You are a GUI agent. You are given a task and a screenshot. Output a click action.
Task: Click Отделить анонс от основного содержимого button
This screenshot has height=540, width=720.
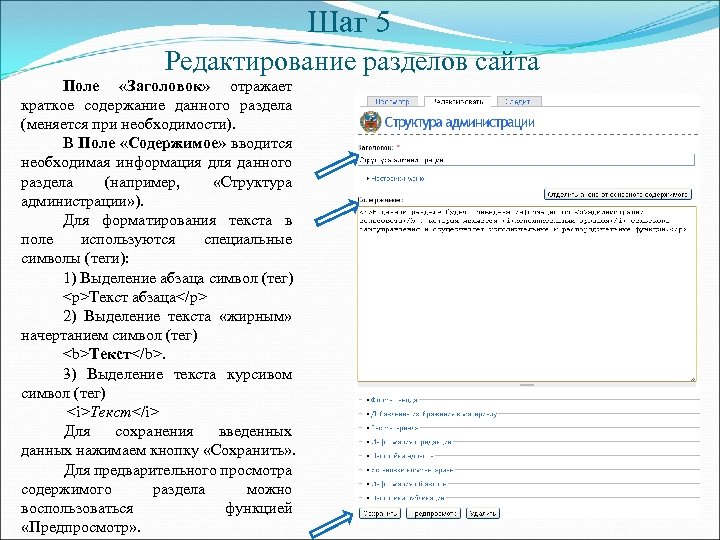(618, 194)
